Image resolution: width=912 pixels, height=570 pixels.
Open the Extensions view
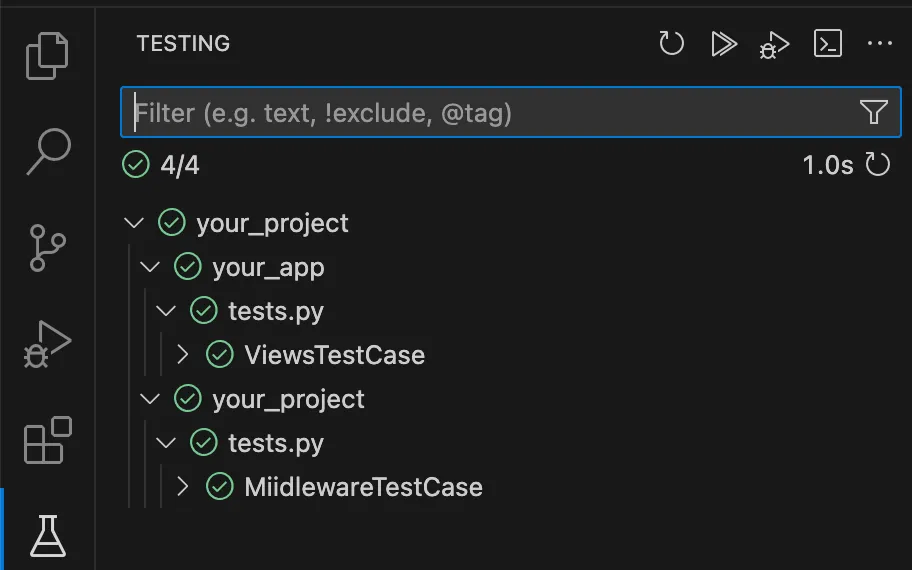click(x=48, y=440)
